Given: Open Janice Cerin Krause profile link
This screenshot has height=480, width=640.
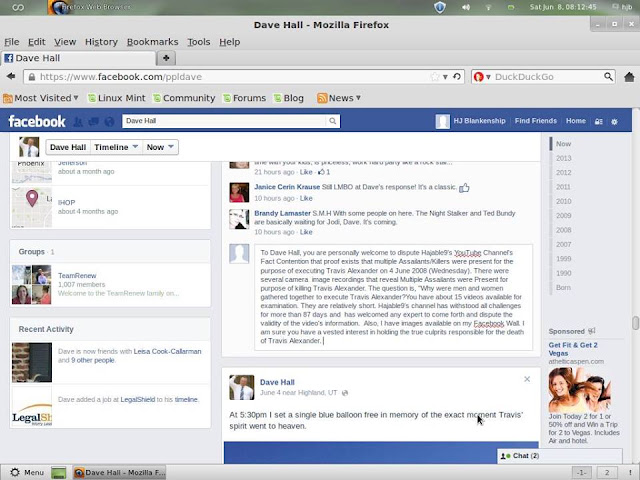Looking at the screenshot, I should point(287,187).
